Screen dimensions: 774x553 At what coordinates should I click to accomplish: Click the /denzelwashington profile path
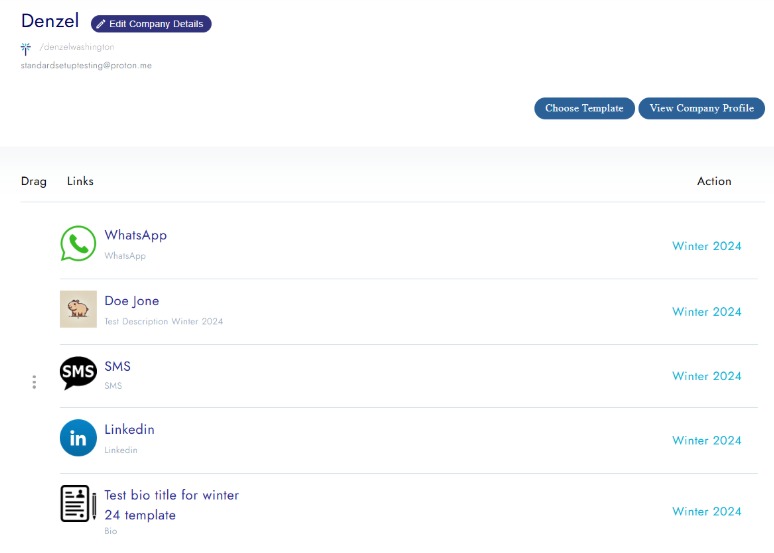77,47
